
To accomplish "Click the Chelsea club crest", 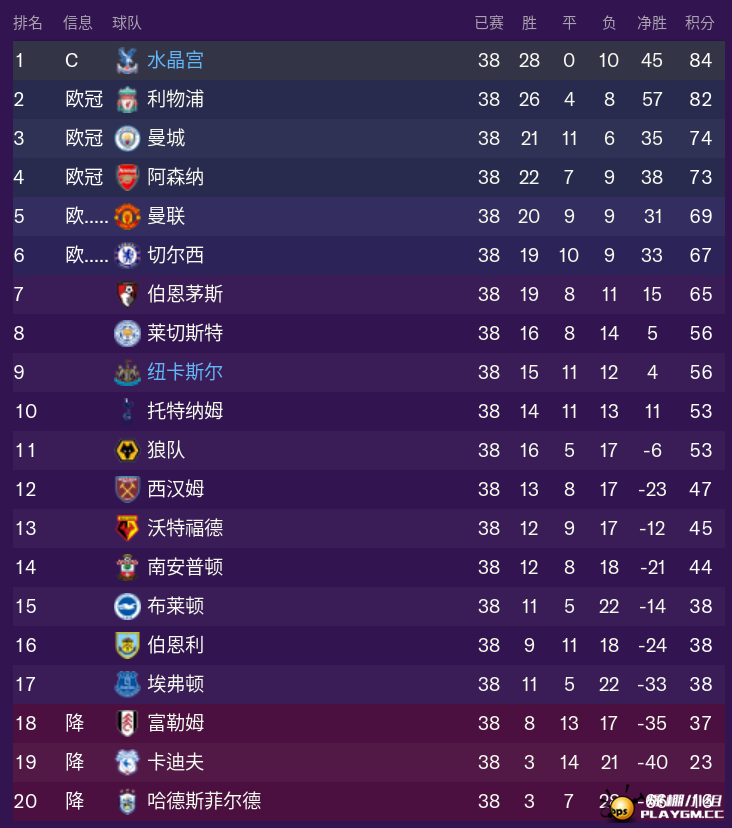I will (127, 256).
